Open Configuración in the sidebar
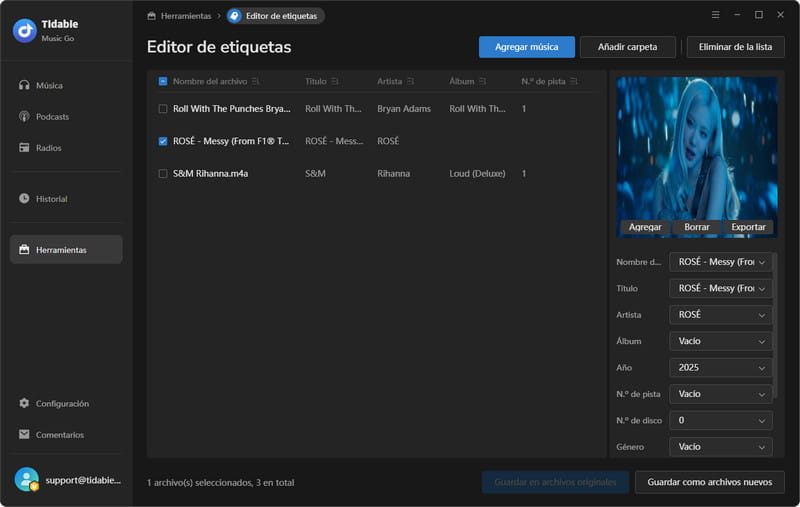Image resolution: width=800 pixels, height=507 pixels. [x=66, y=403]
